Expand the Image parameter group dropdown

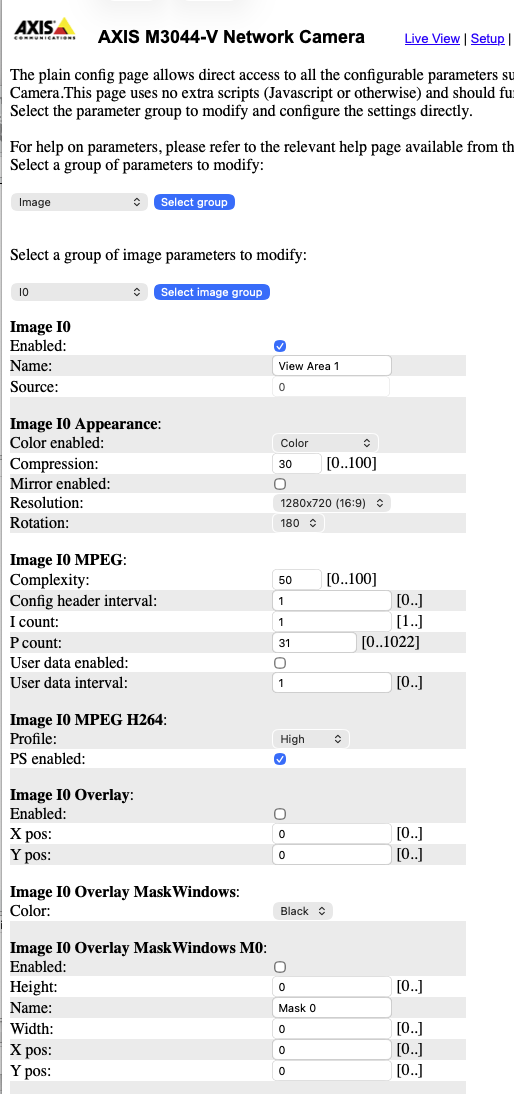(x=80, y=202)
